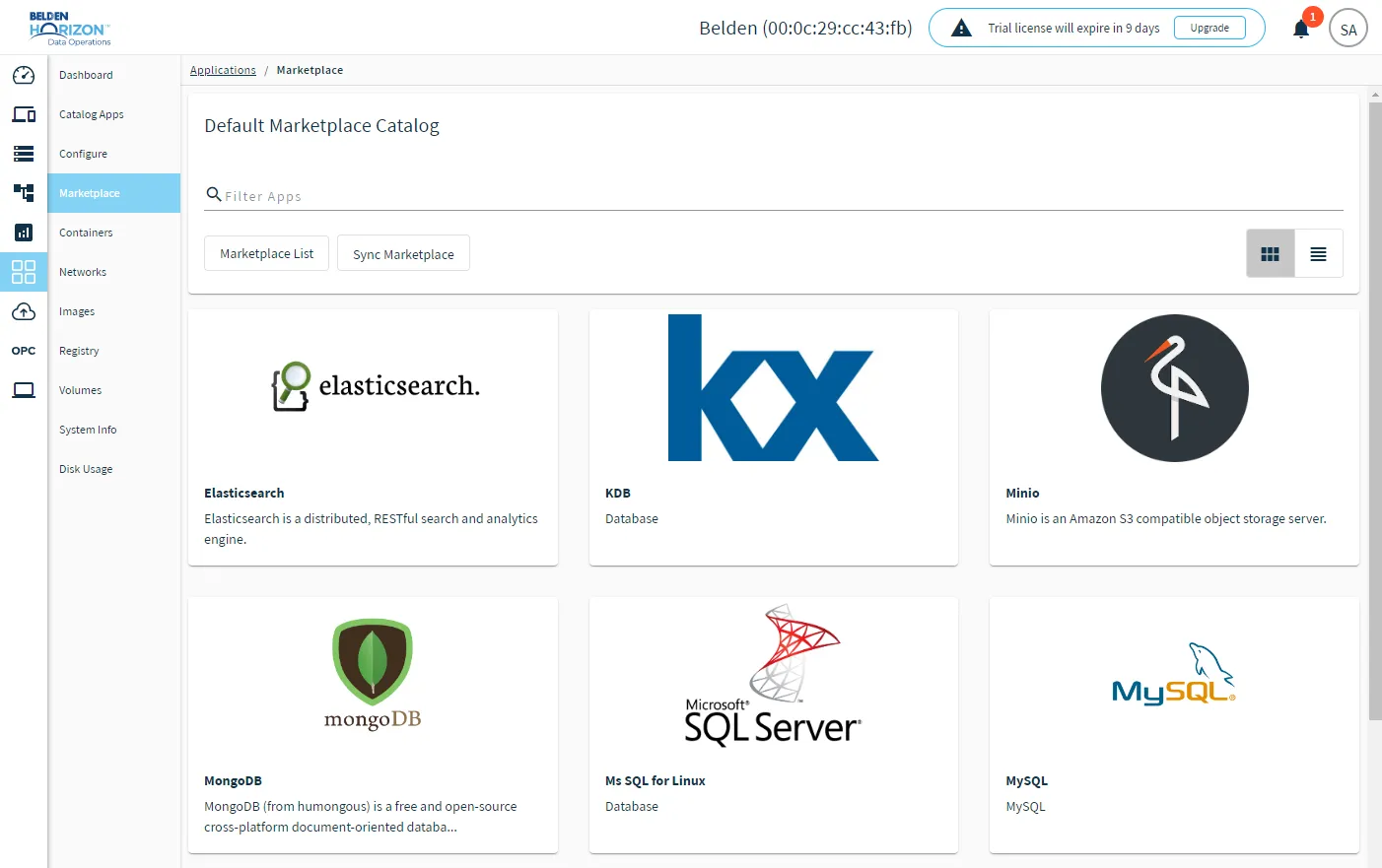Go to Dashboard menu item
Screen dimensions: 1382x868
[x=114, y=75]
